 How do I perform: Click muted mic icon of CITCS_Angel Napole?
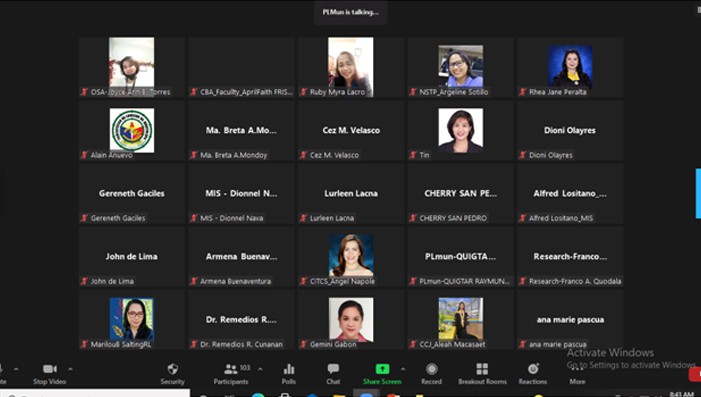304,281
